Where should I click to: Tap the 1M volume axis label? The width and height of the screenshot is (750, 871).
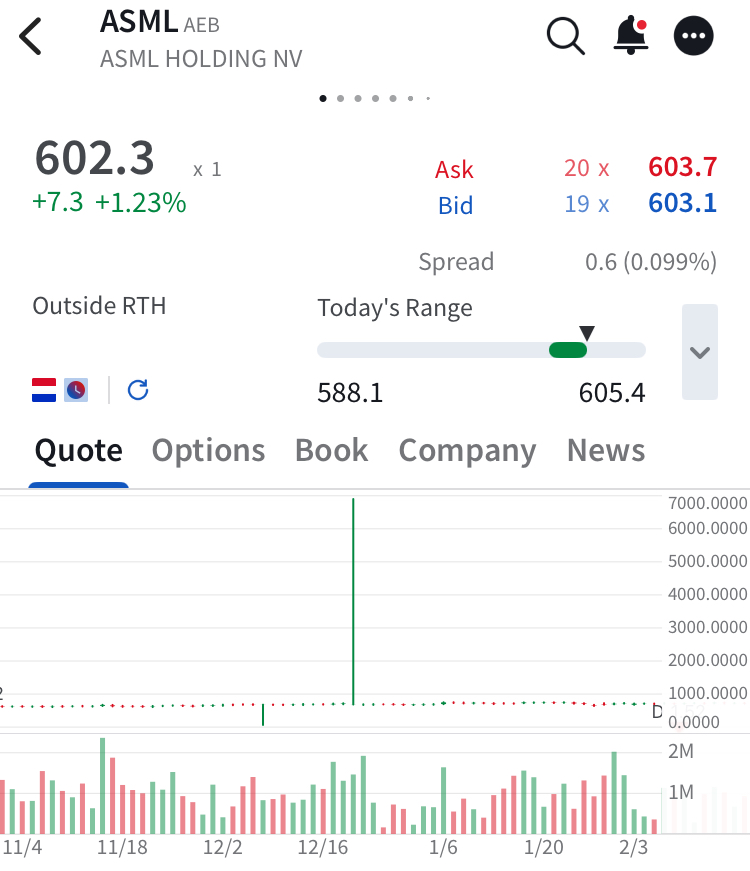[x=681, y=792]
